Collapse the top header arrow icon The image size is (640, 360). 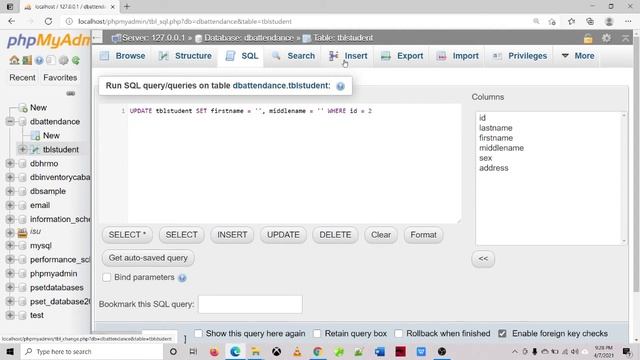coord(625,38)
